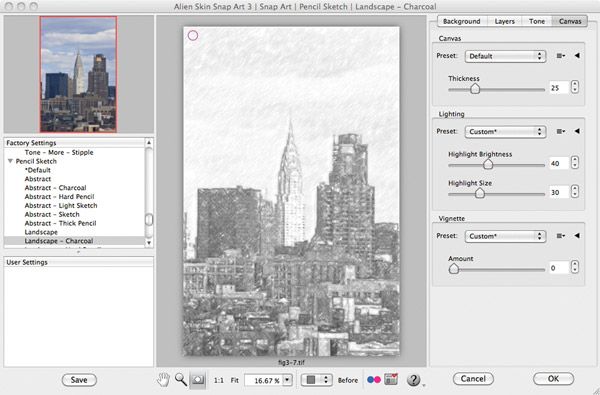Open Canvas preset options menu icon

click(561, 56)
